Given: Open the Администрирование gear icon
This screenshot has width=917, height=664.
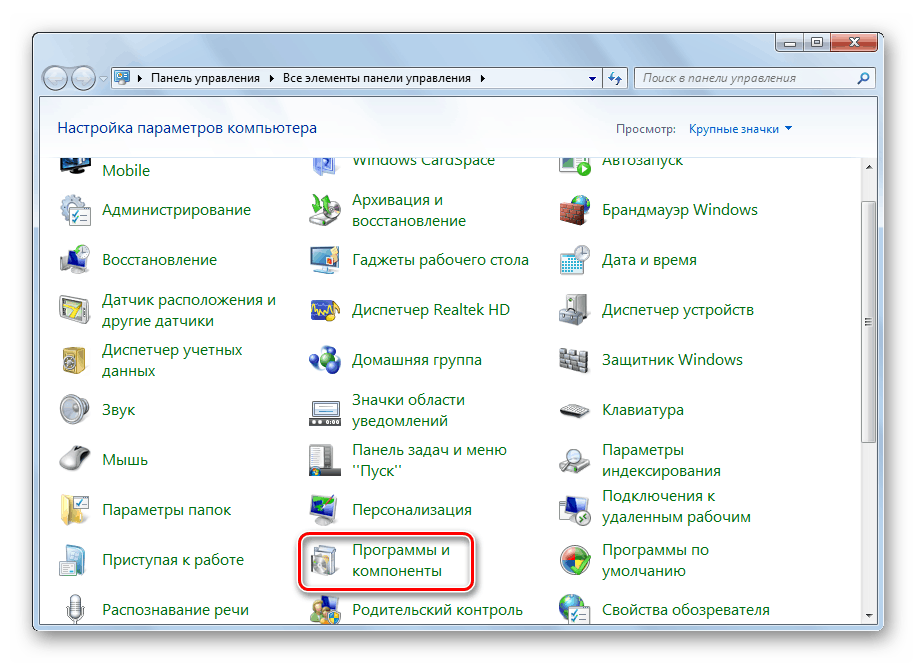Looking at the screenshot, I should [75, 211].
